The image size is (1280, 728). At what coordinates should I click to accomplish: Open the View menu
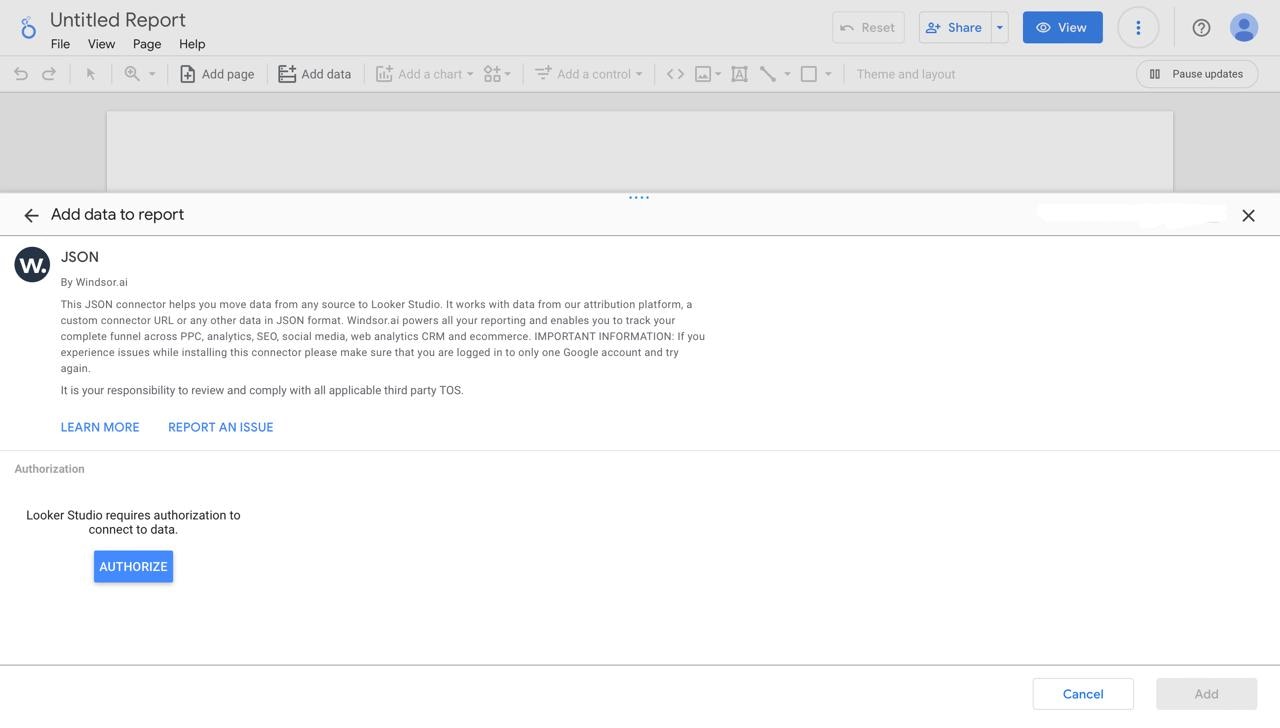point(101,44)
